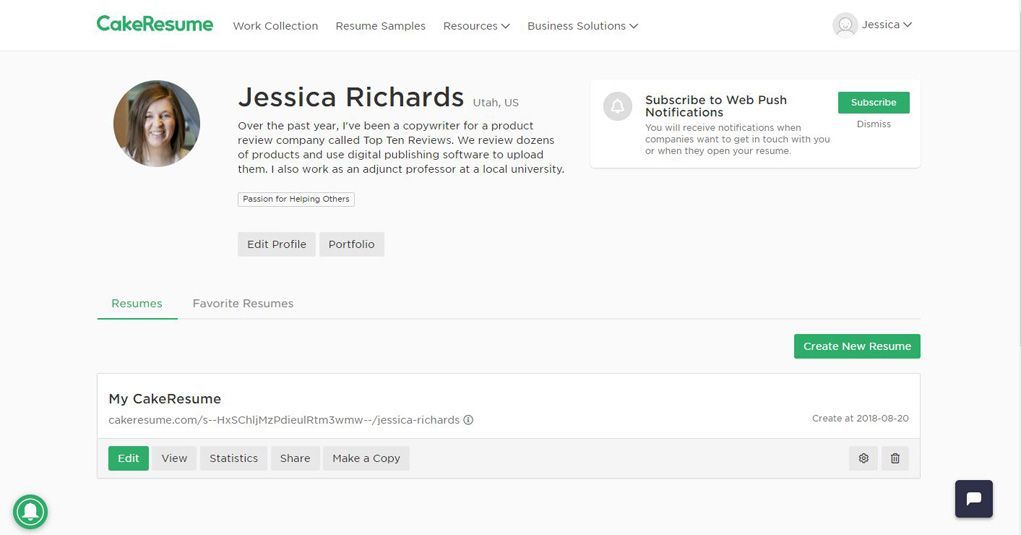View the My CakeResume resume

click(x=174, y=458)
